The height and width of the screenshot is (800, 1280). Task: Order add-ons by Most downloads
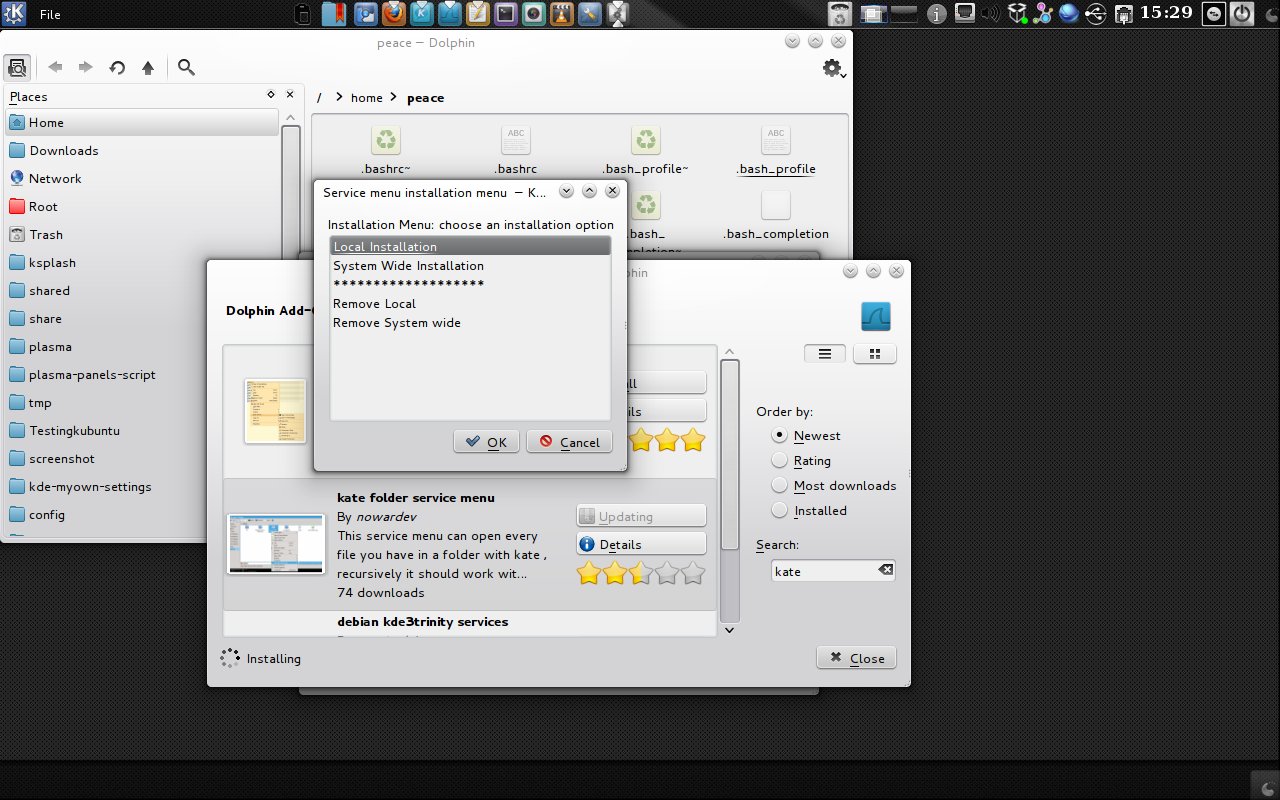[834, 485]
